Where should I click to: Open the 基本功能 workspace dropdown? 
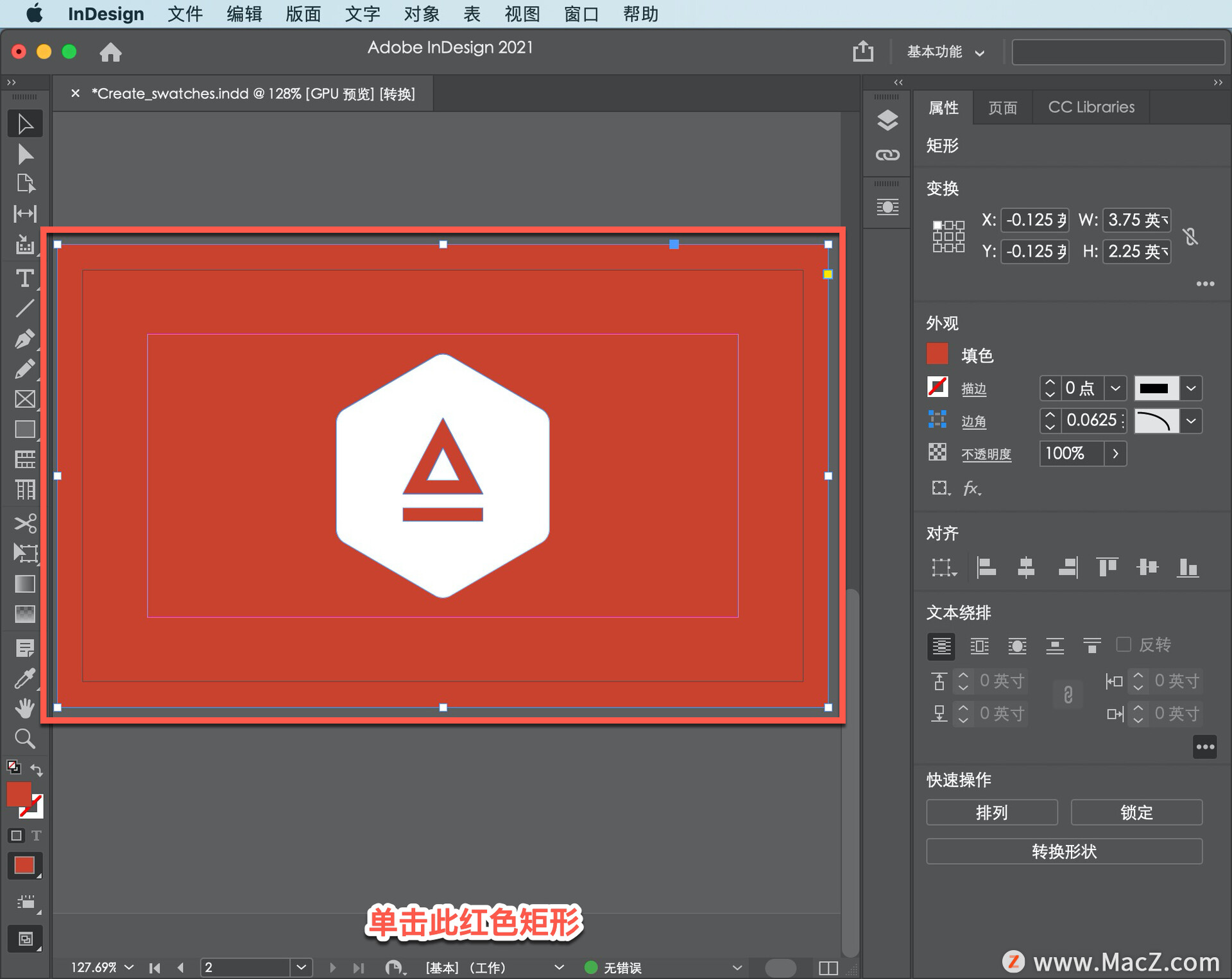point(945,52)
